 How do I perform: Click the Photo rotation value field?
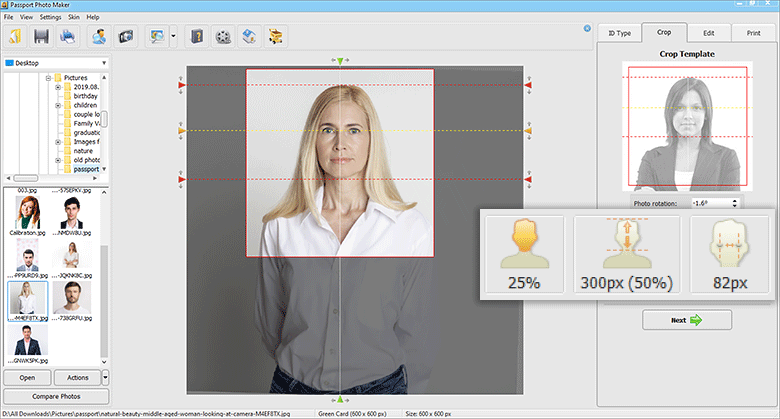710,204
